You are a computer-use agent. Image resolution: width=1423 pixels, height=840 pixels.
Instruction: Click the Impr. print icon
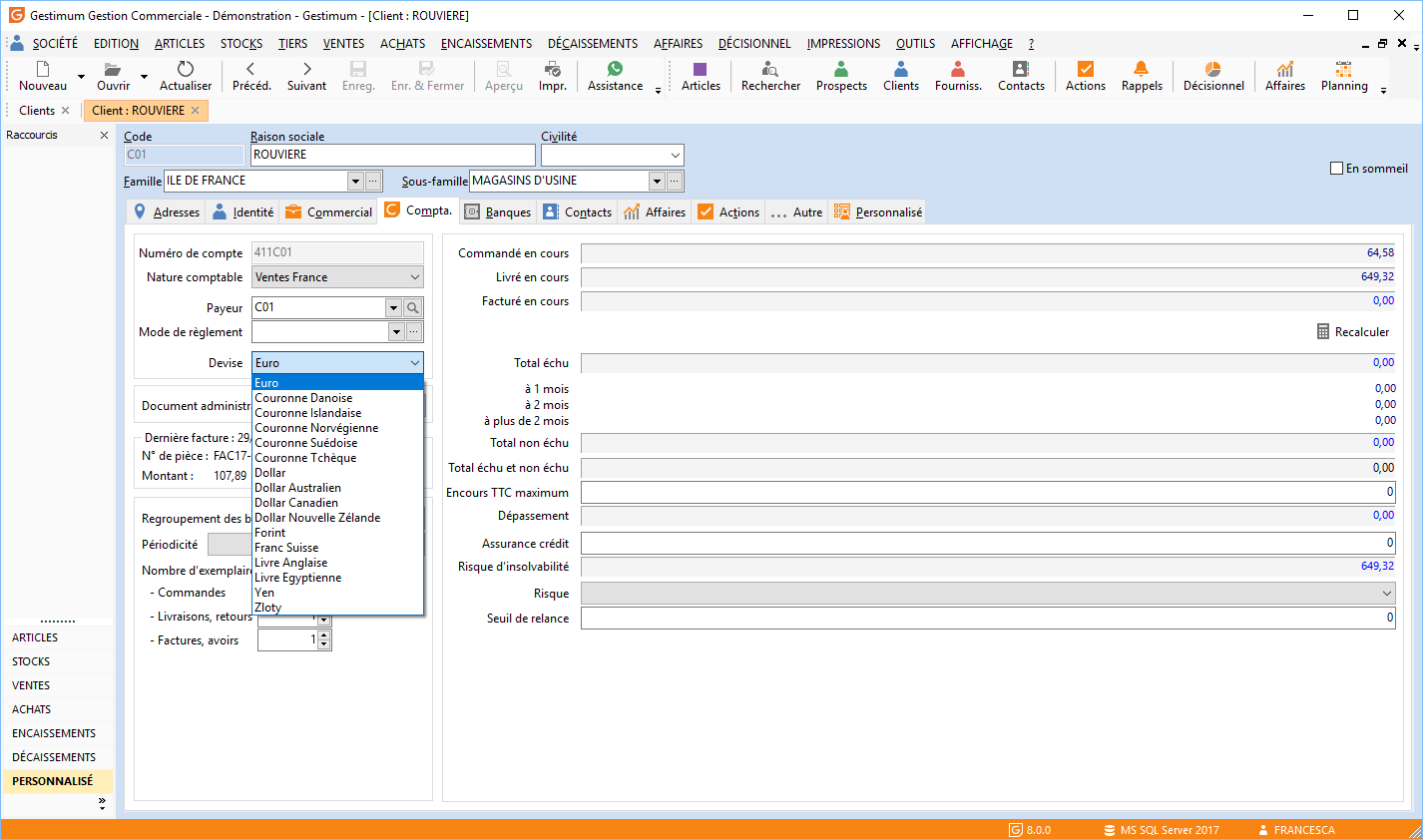pyautogui.click(x=552, y=69)
